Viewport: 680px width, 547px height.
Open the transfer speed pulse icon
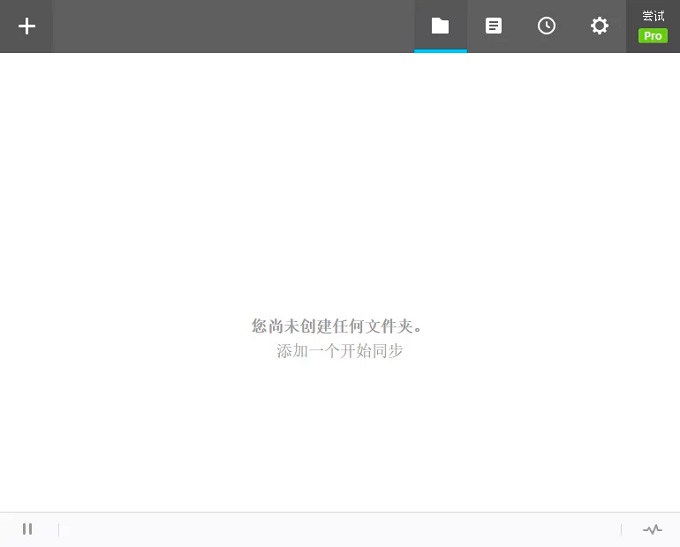point(652,529)
